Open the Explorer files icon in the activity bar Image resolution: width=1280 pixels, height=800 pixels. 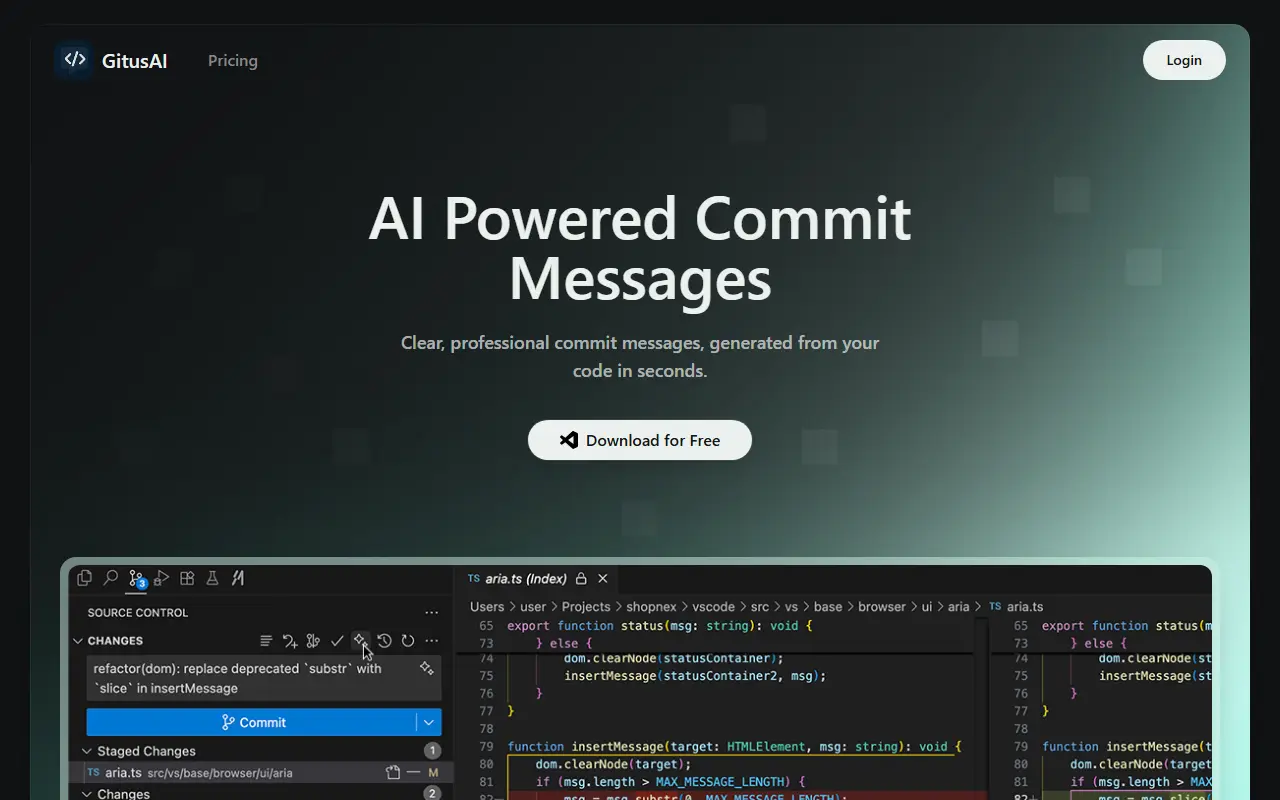pos(85,578)
